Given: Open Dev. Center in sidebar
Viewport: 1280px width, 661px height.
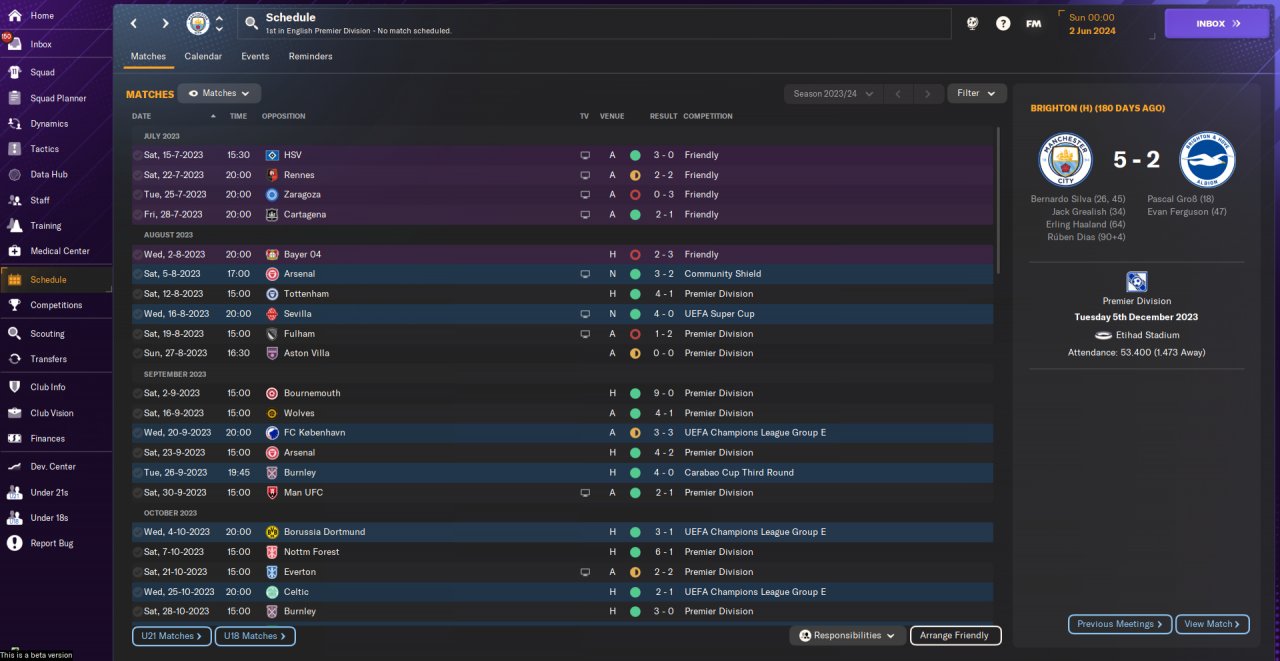Looking at the screenshot, I should 52,467.
